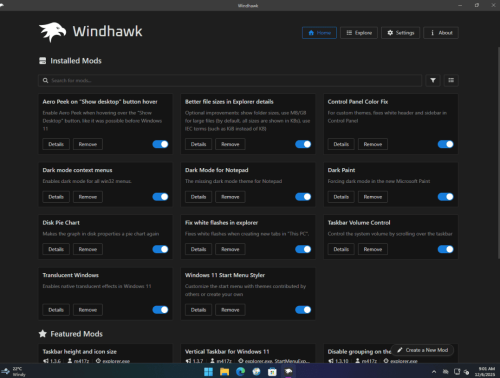This screenshot has width=500, height=378.
Task: Open File Explorer from the taskbar
Action: pos(224,371)
